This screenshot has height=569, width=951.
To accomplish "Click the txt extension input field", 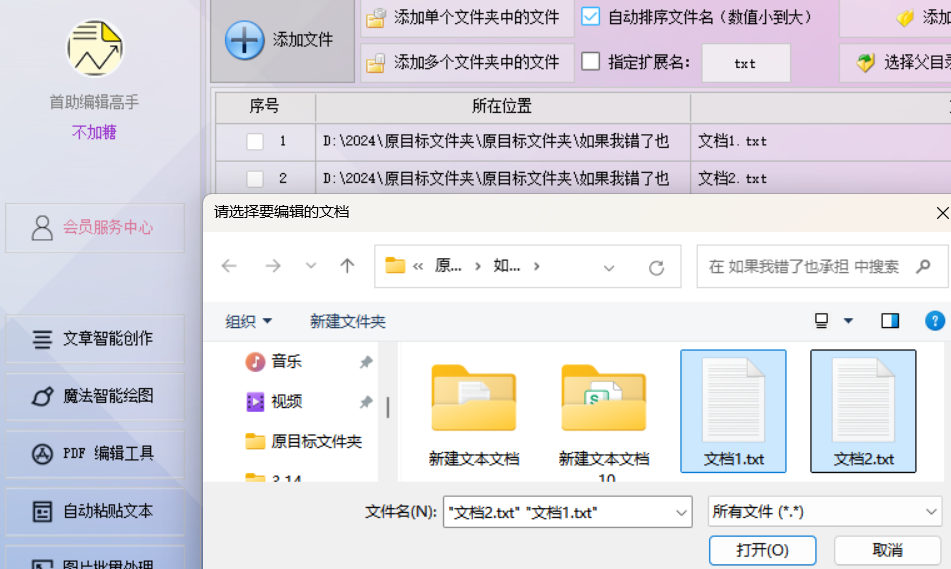I will 745,63.
